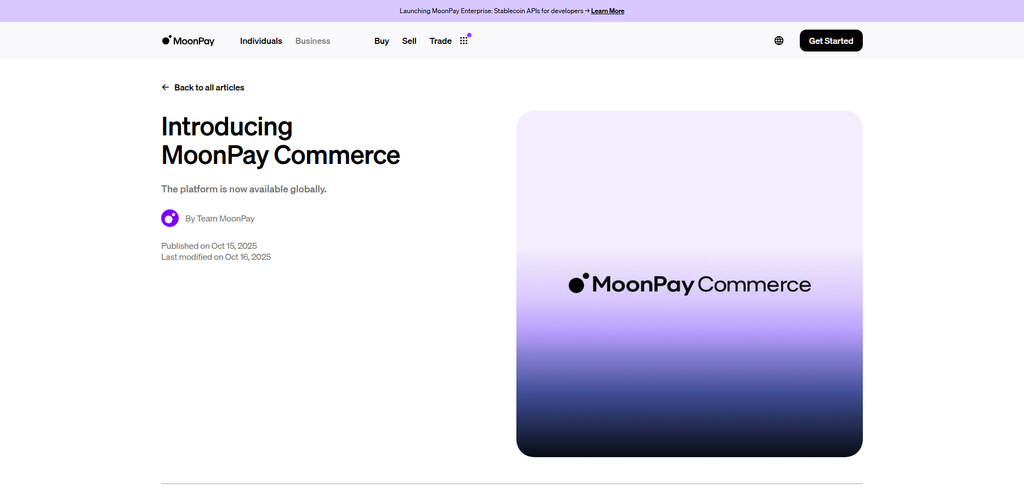Open the language globe selector
Viewport: 1024px width, 501px height.
coord(778,40)
